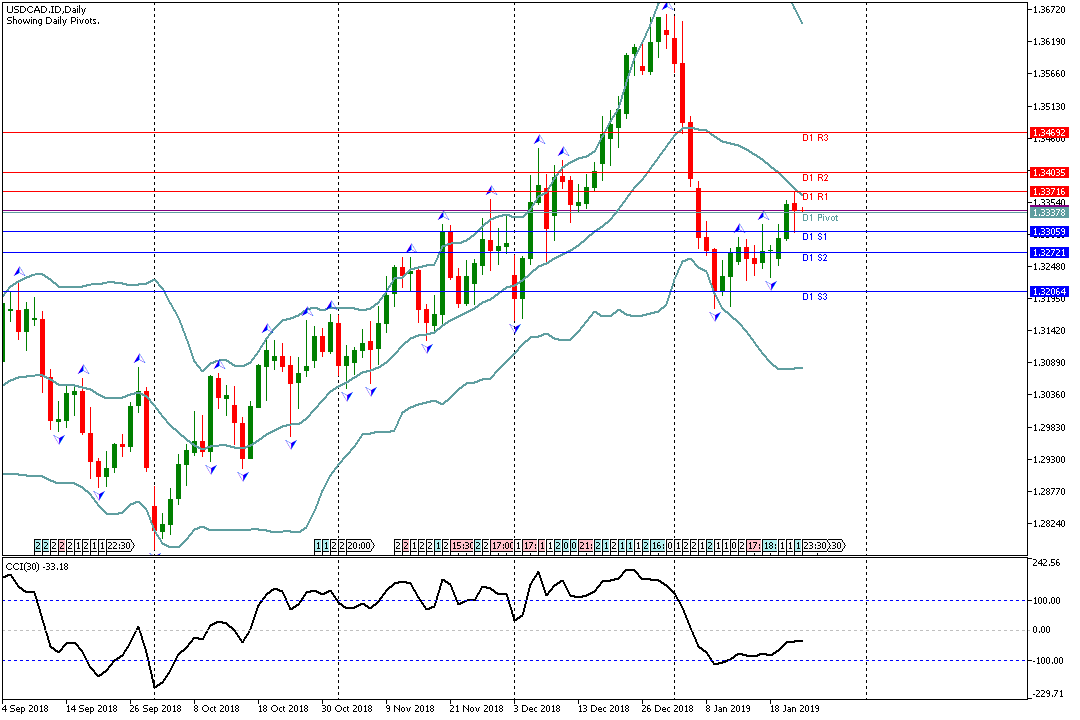Click the 242.56 CCI scale value

tap(1047, 563)
